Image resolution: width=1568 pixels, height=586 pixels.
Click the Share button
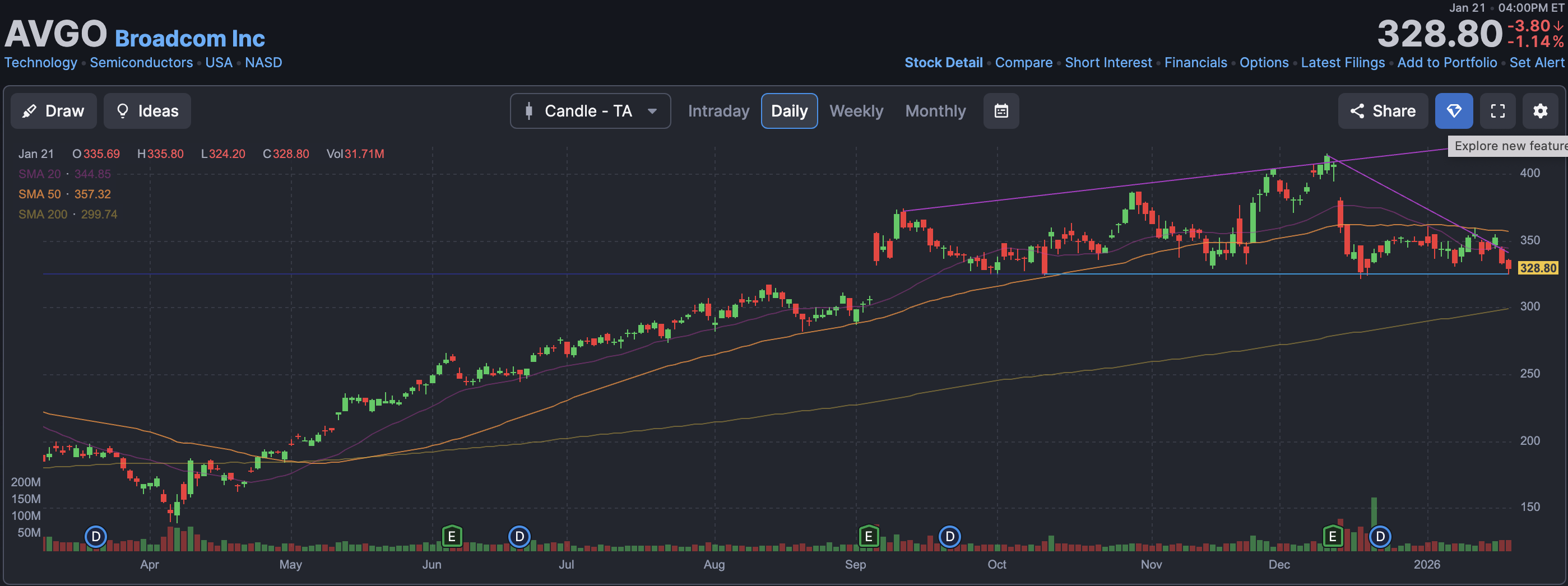tap(1383, 111)
